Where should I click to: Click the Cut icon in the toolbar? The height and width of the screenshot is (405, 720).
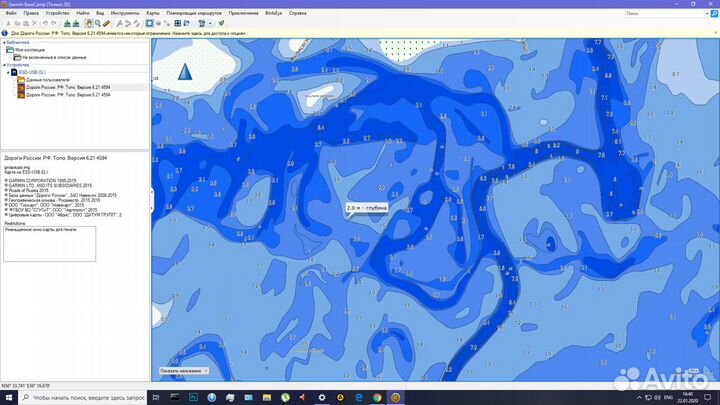[8, 23]
